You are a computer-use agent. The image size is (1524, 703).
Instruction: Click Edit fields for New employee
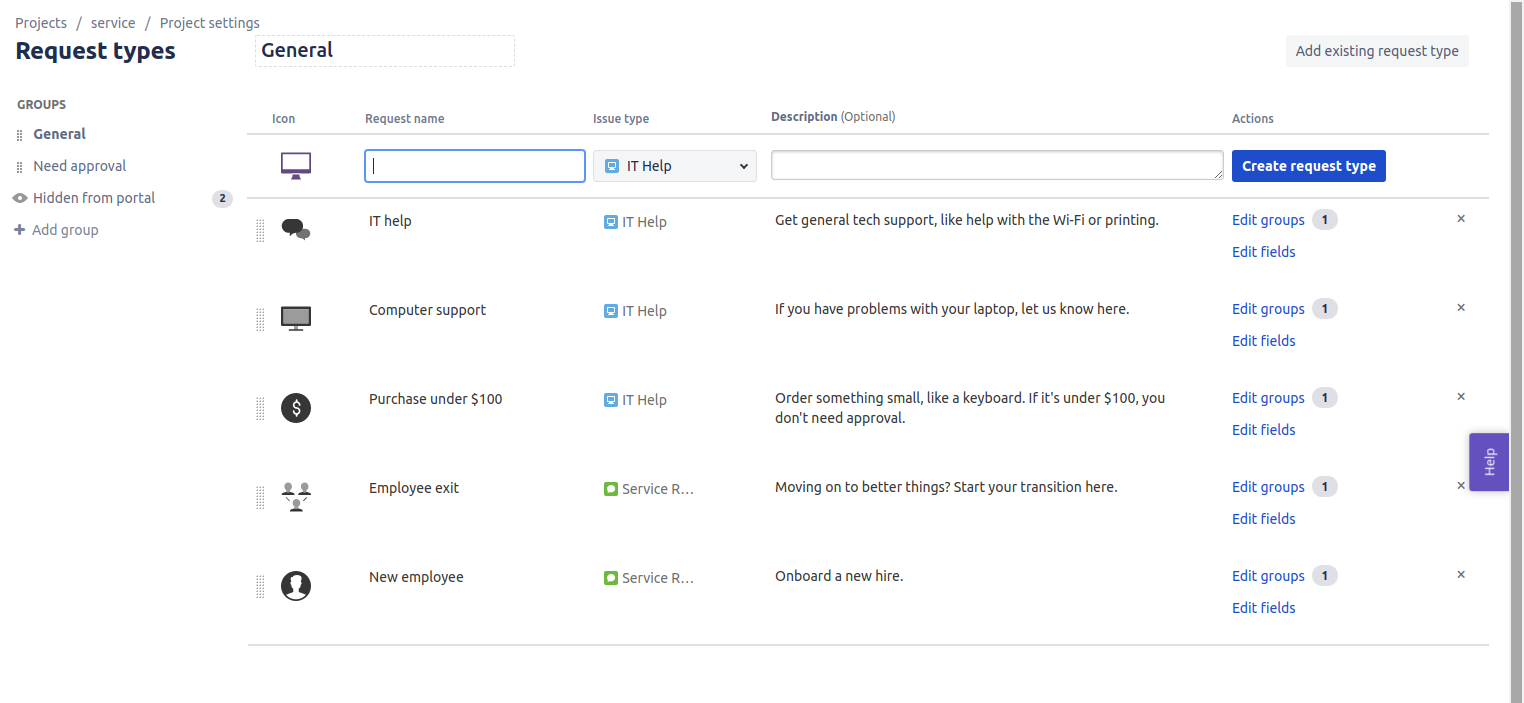tap(1264, 608)
